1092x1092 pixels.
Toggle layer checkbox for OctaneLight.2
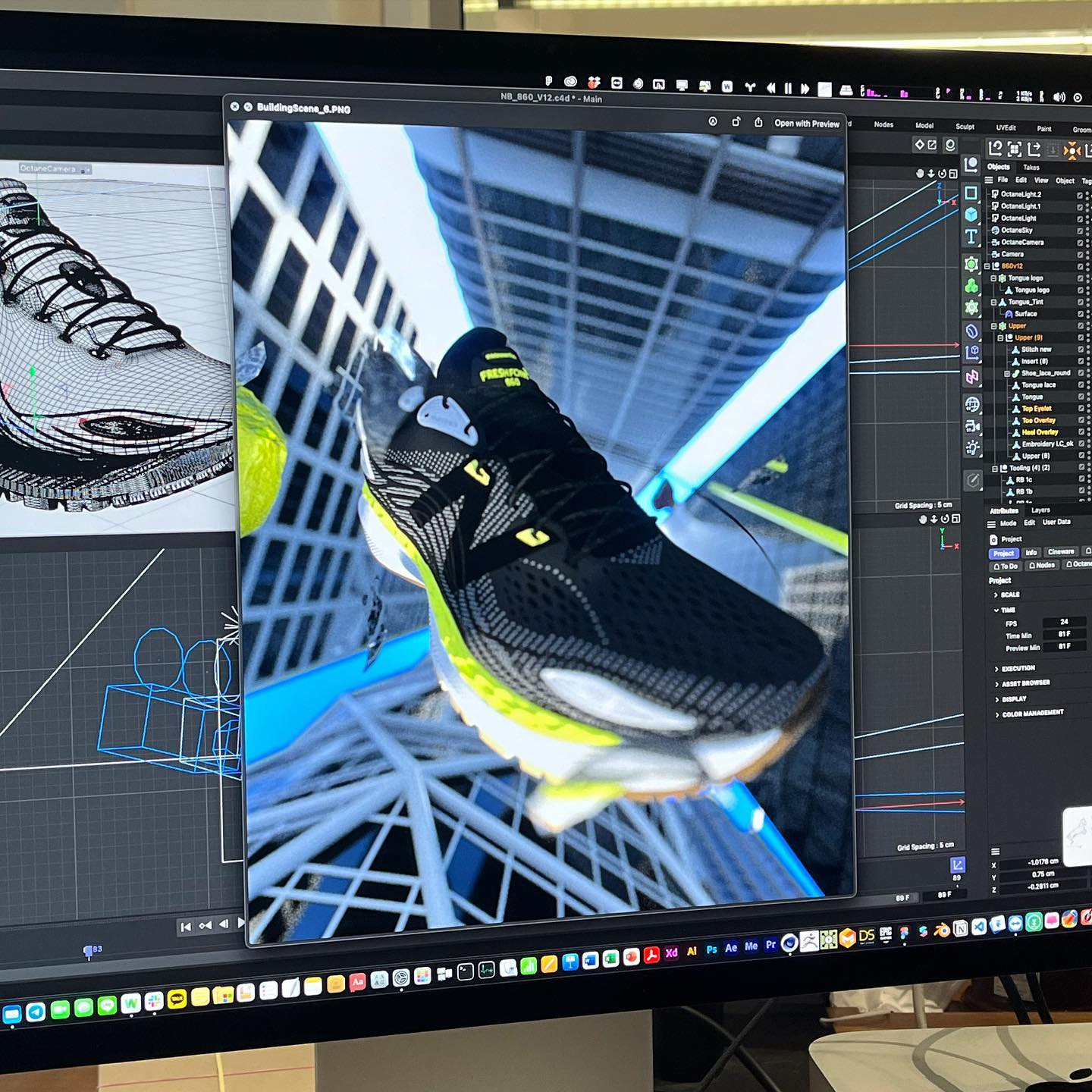click(x=1080, y=195)
